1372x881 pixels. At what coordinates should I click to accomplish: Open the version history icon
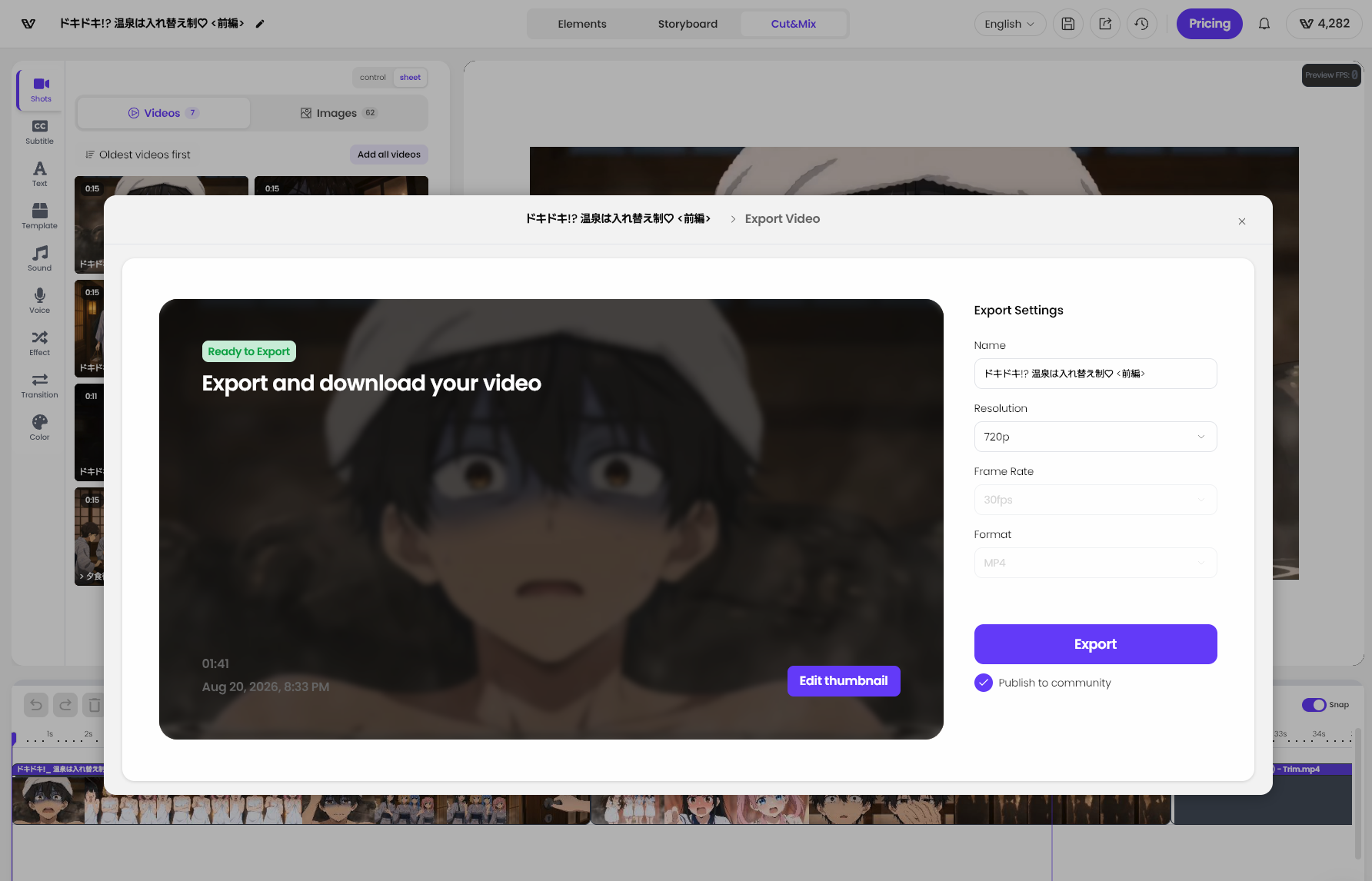(x=1142, y=24)
